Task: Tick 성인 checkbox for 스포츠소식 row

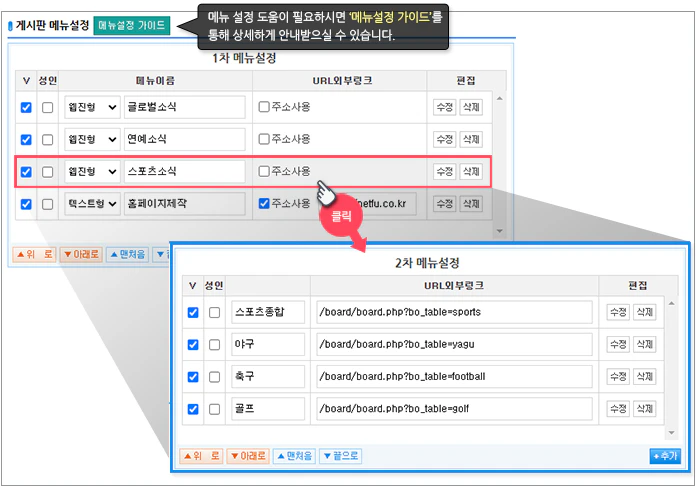Action: [x=47, y=172]
